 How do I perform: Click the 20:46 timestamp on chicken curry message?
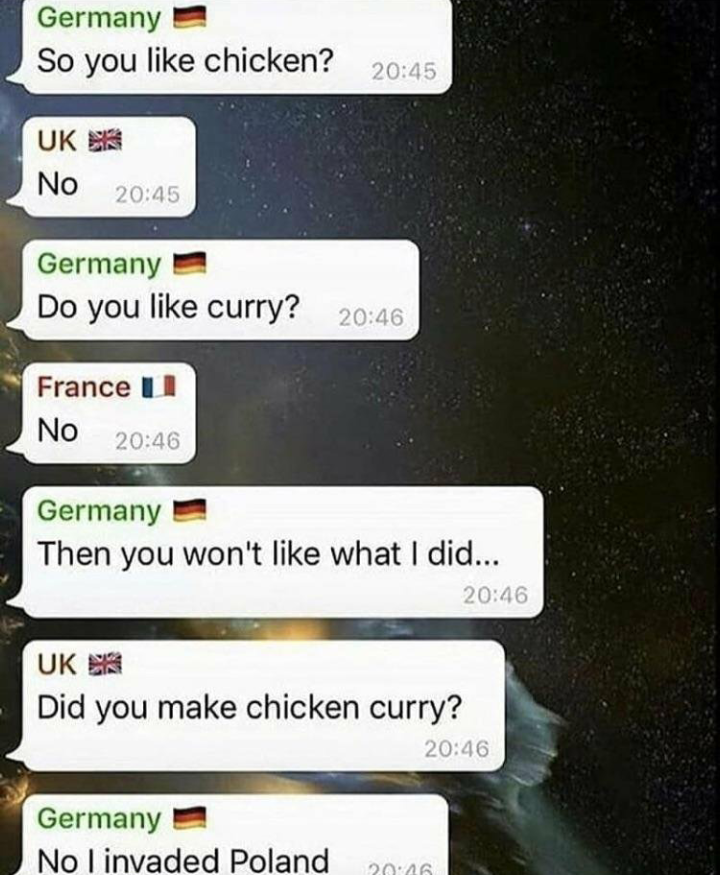pos(457,748)
